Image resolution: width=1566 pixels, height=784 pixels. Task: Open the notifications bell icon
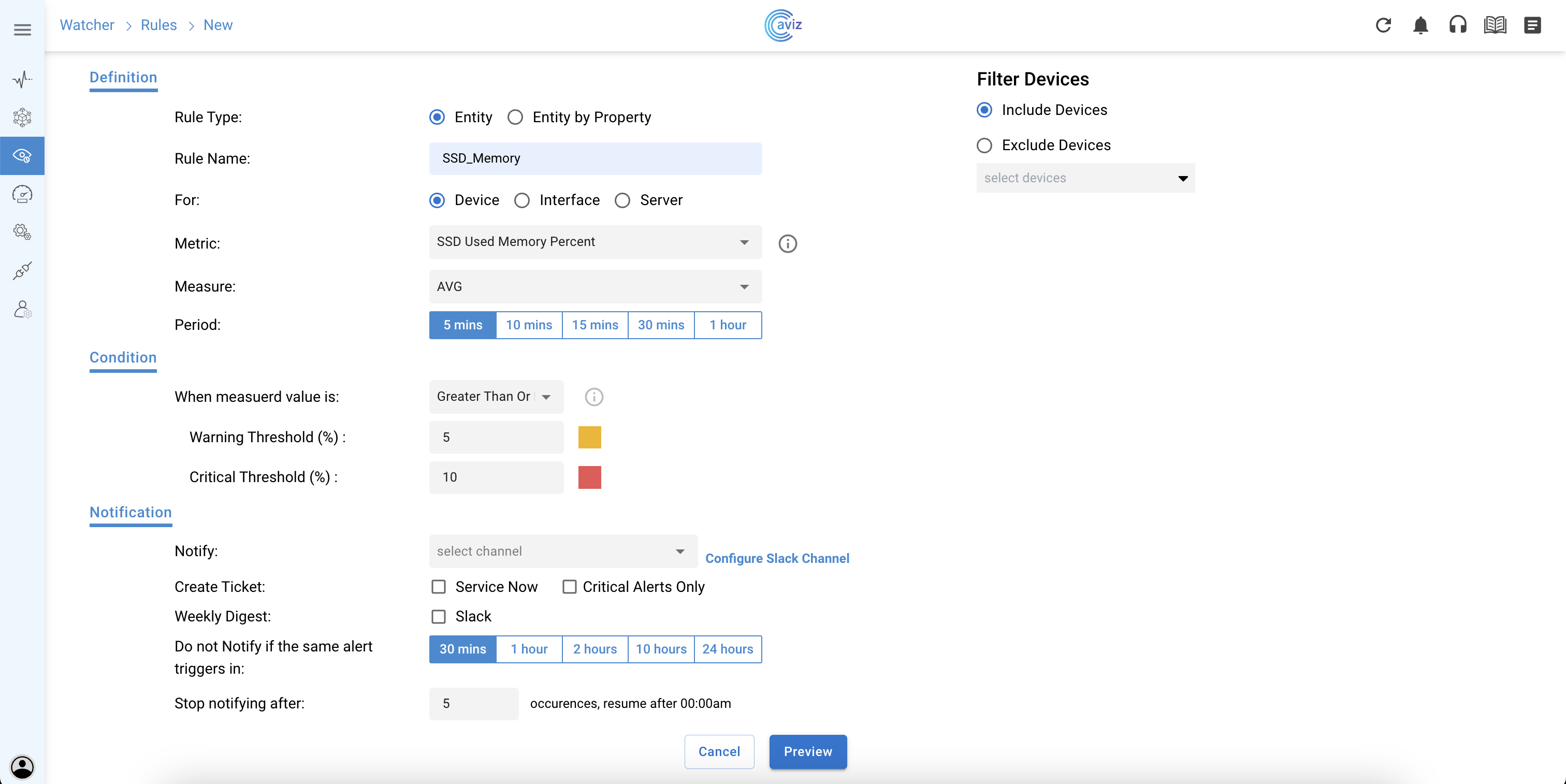click(1420, 25)
